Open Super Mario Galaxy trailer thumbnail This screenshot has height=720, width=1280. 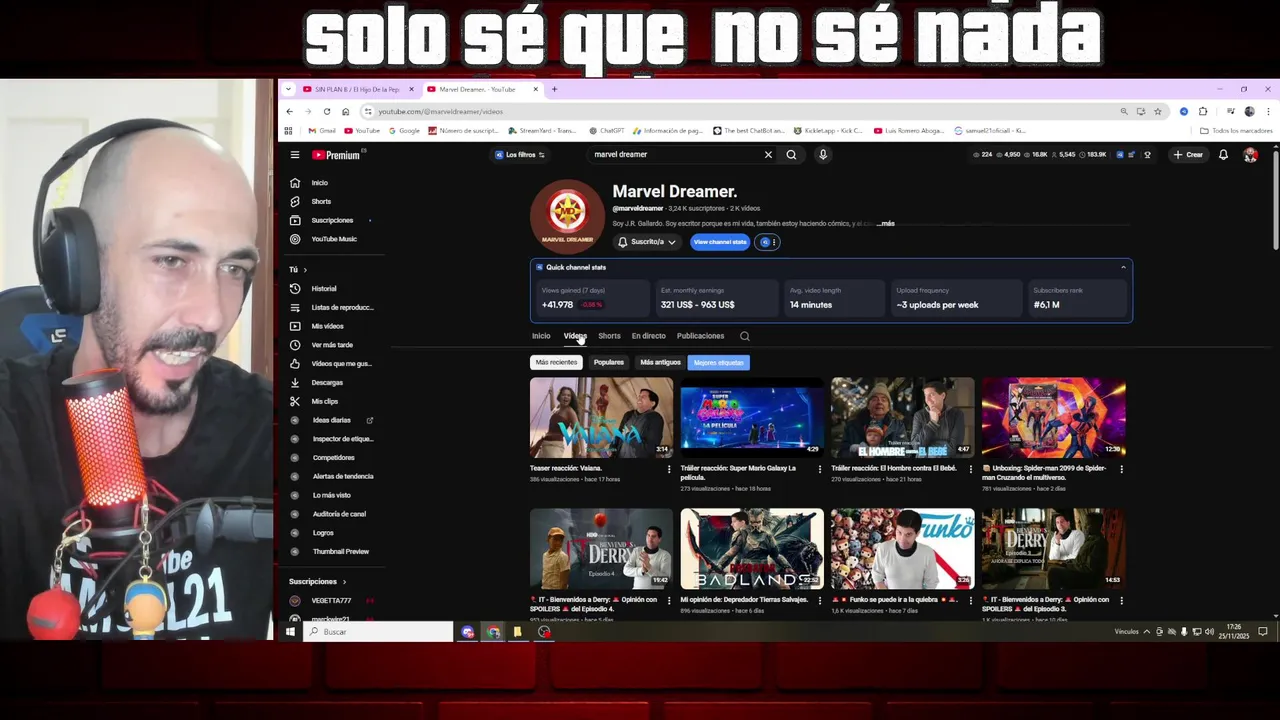(752, 417)
